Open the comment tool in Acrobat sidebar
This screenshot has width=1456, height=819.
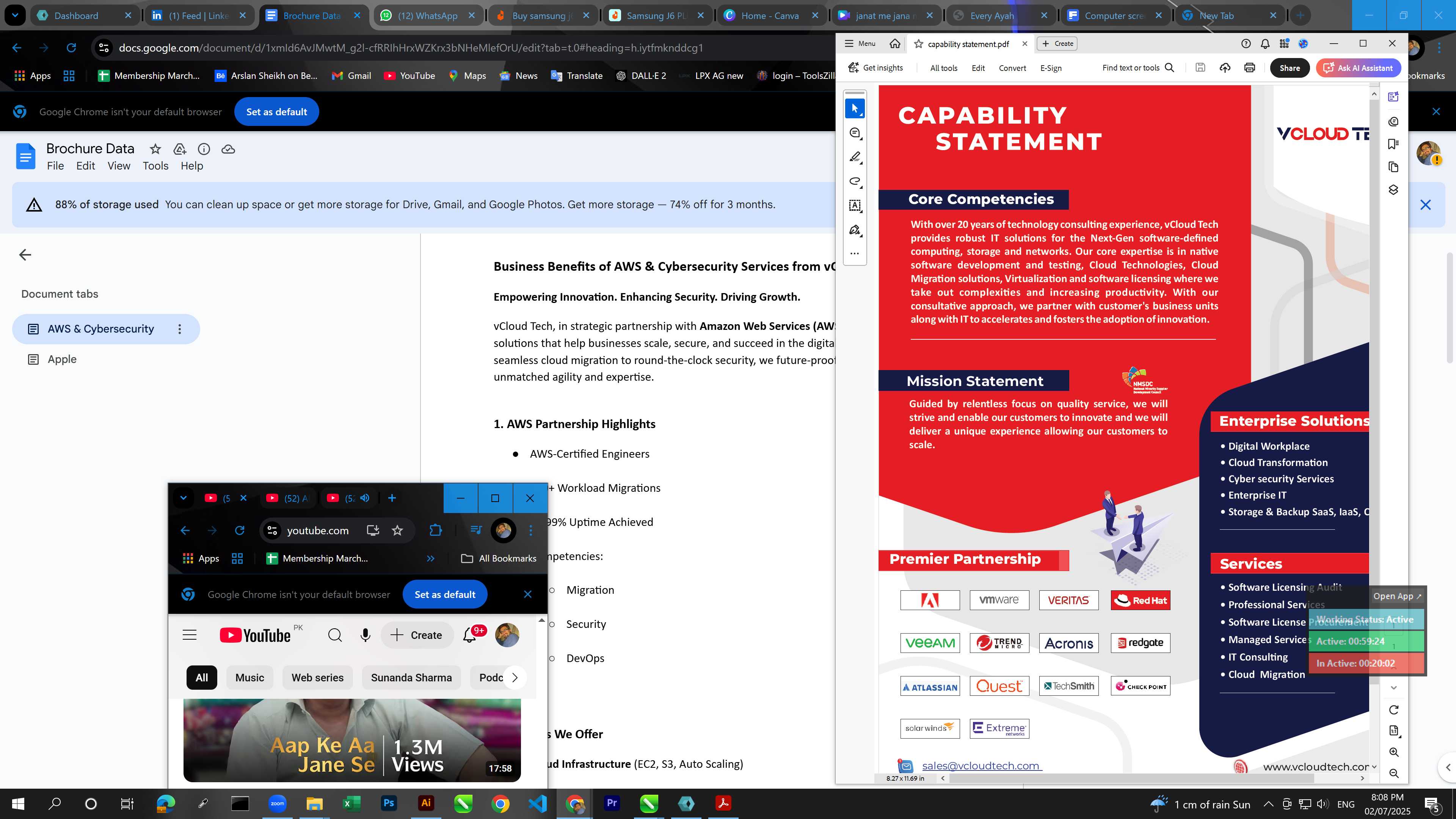855,133
